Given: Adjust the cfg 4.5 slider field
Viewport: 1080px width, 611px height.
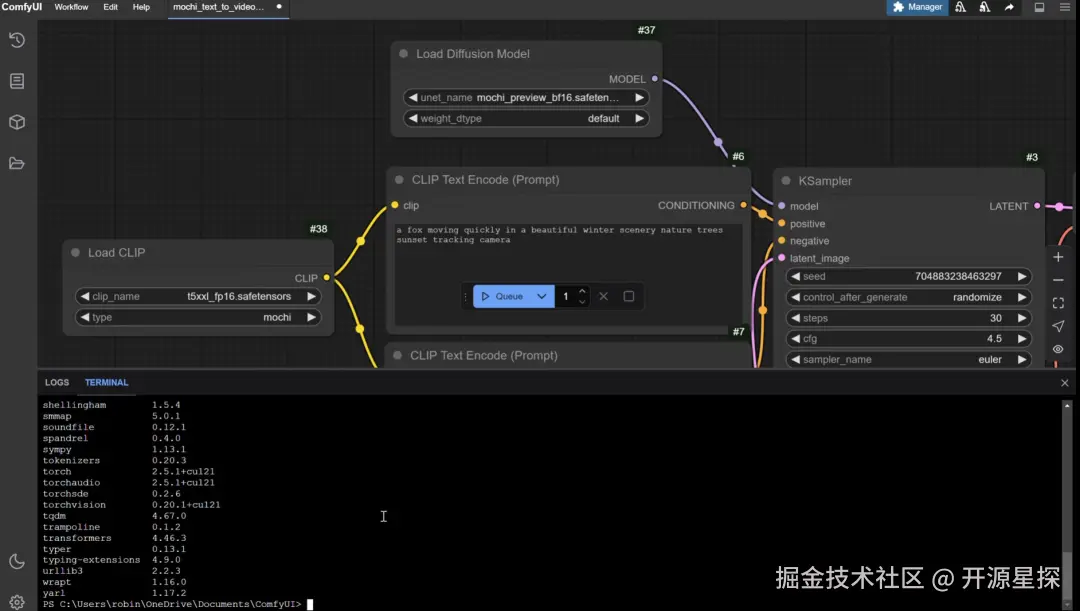Looking at the screenshot, I should point(908,339).
